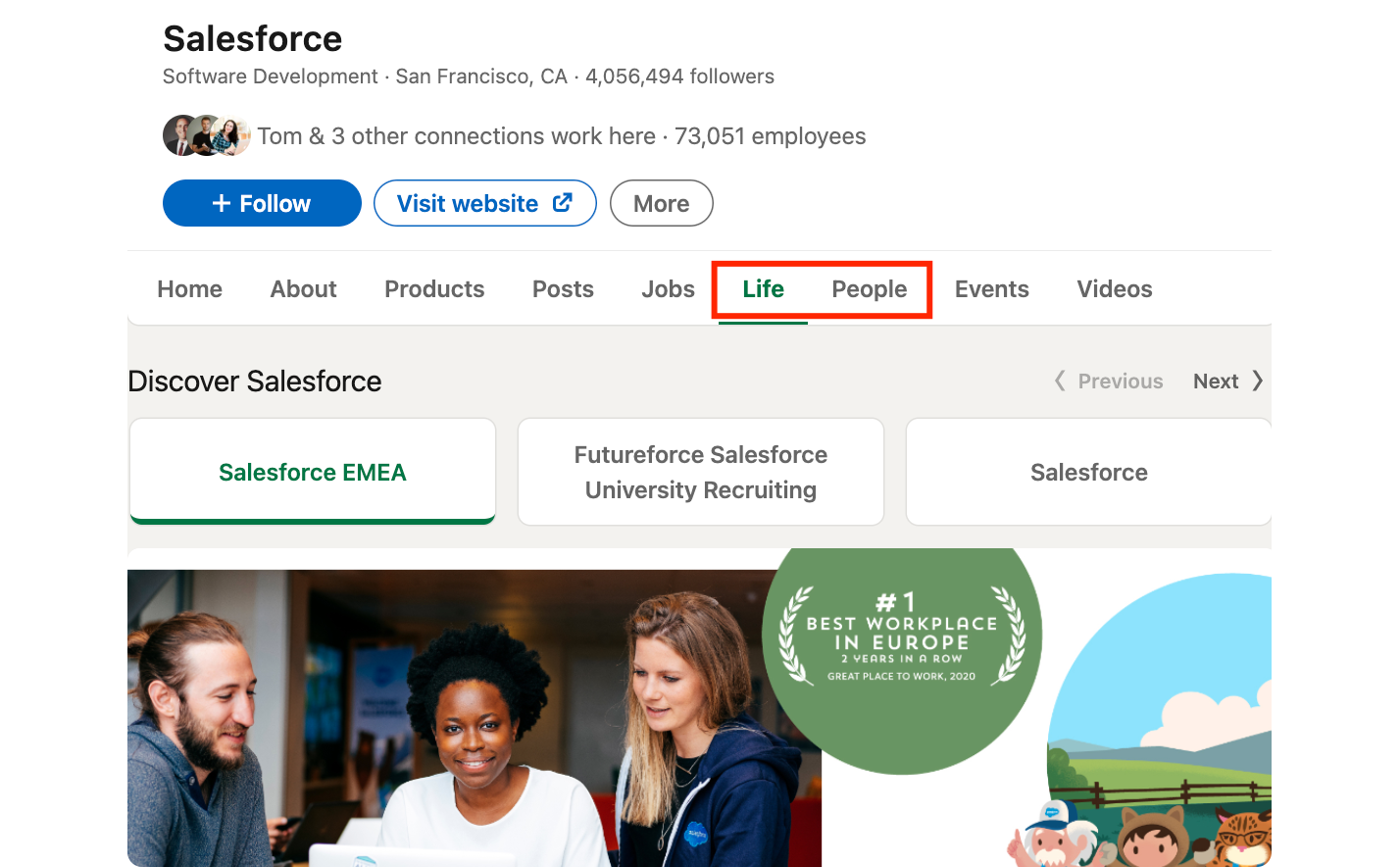
Task: Click the Salesforce company name heading
Action: pyautogui.click(x=252, y=39)
